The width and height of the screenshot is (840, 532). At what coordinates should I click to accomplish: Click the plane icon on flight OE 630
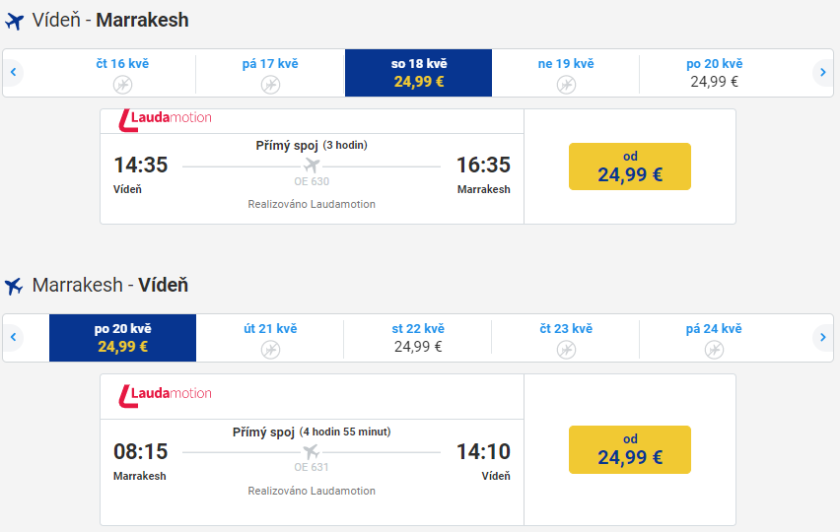312,165
